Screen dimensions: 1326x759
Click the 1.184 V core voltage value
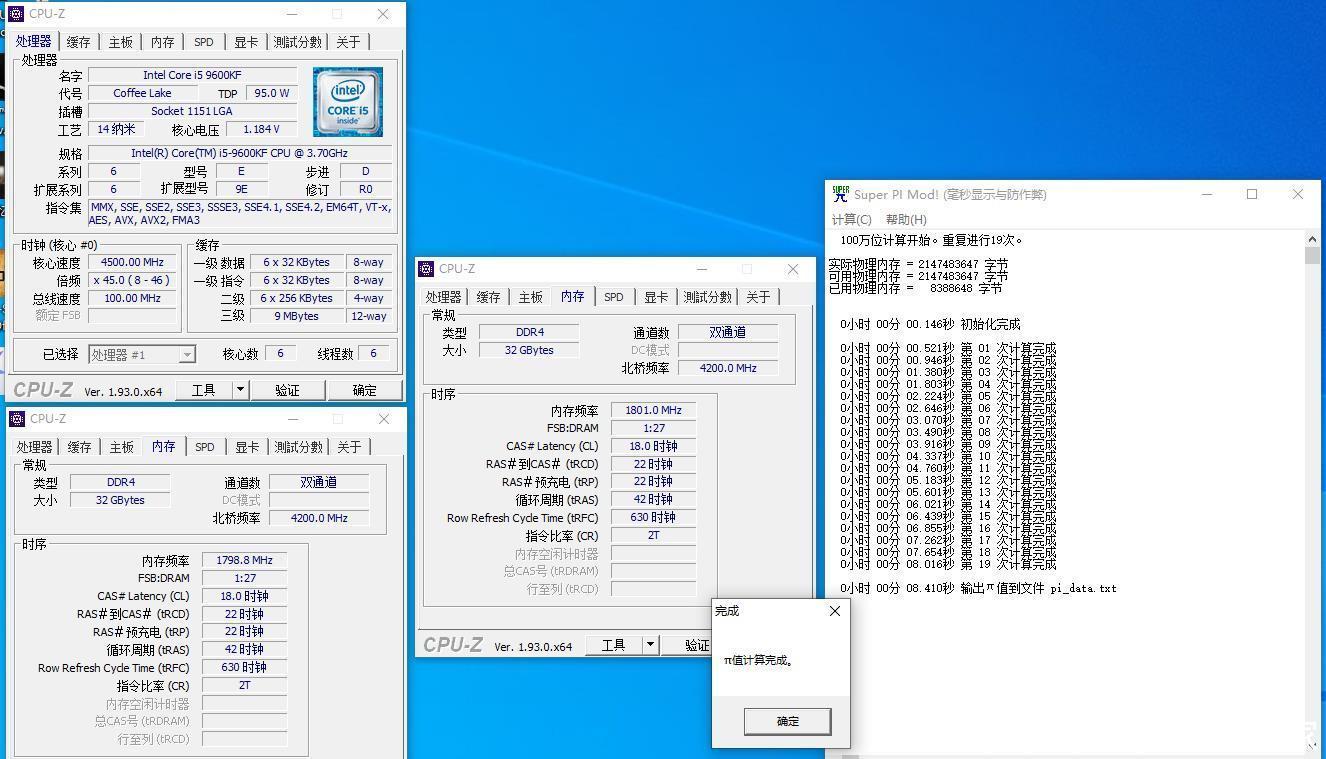261,129
